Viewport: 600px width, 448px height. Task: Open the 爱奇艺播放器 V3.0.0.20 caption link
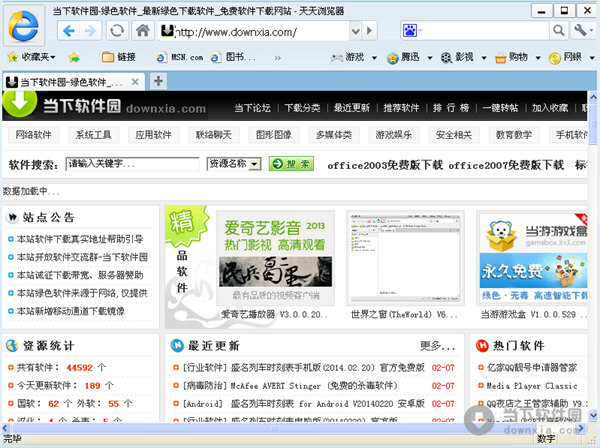[x=274, y=314]
